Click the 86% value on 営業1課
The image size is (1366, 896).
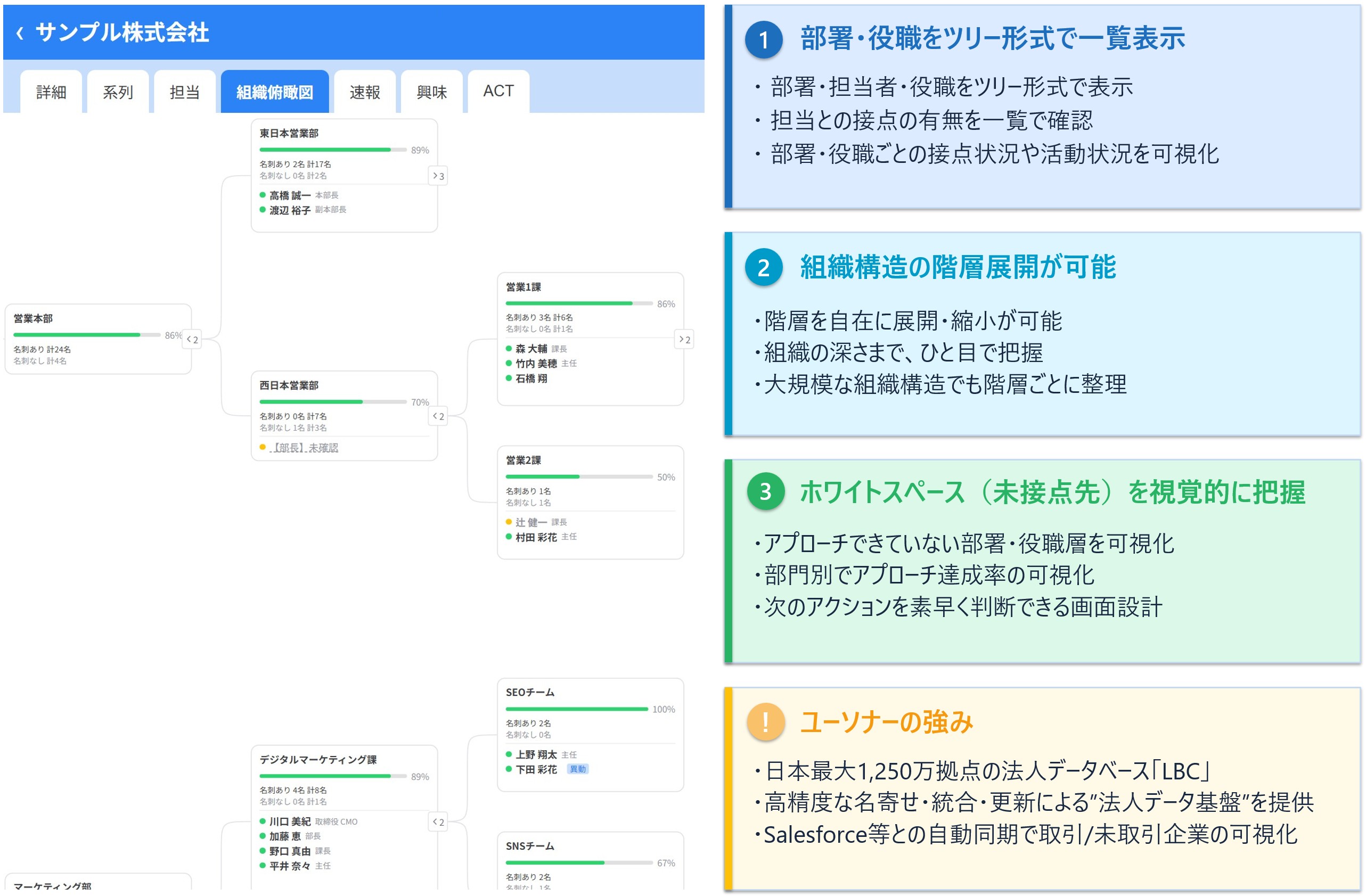tap(666, 304)
